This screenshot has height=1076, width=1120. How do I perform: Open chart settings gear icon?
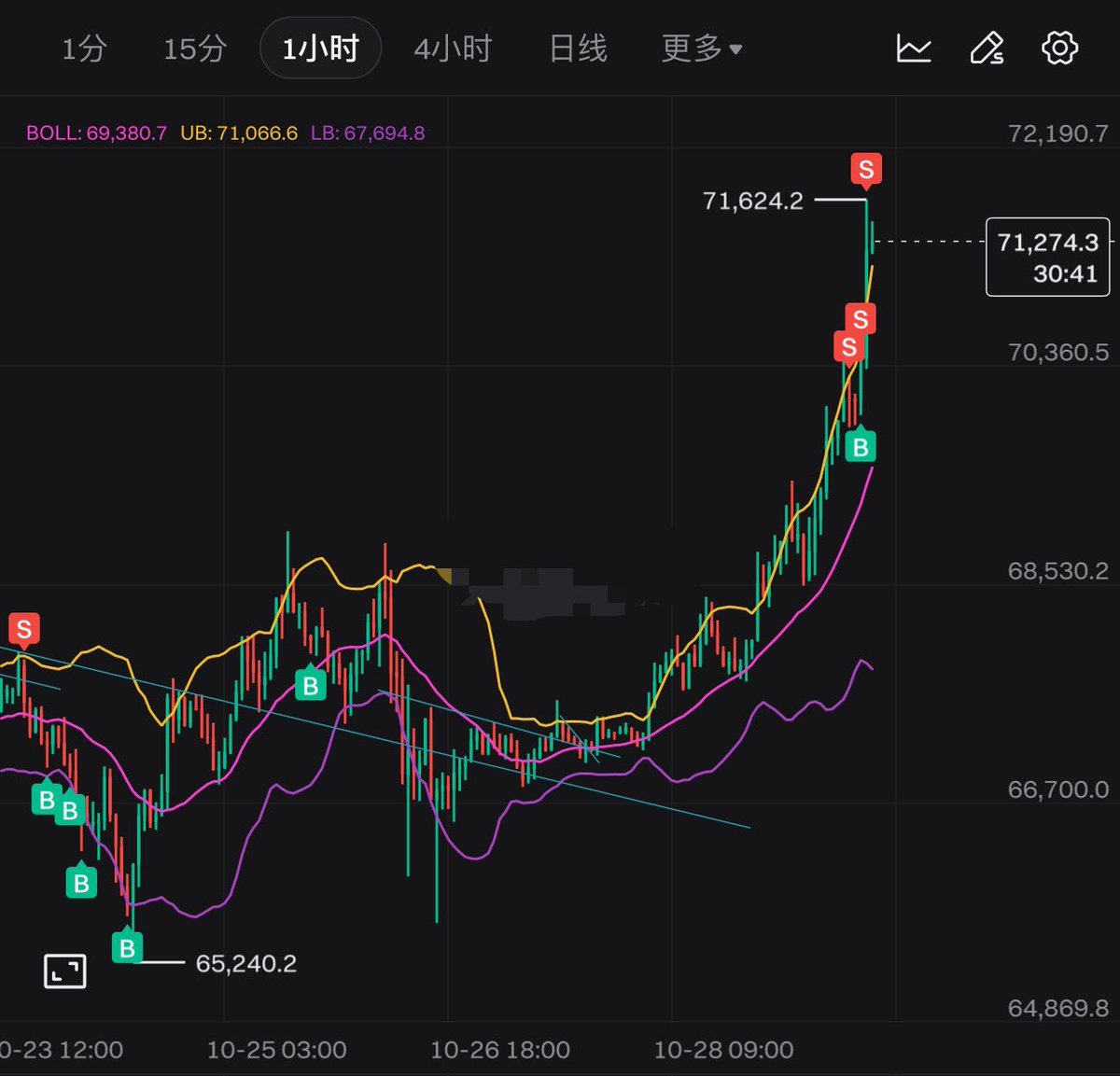coord(1059,49)
